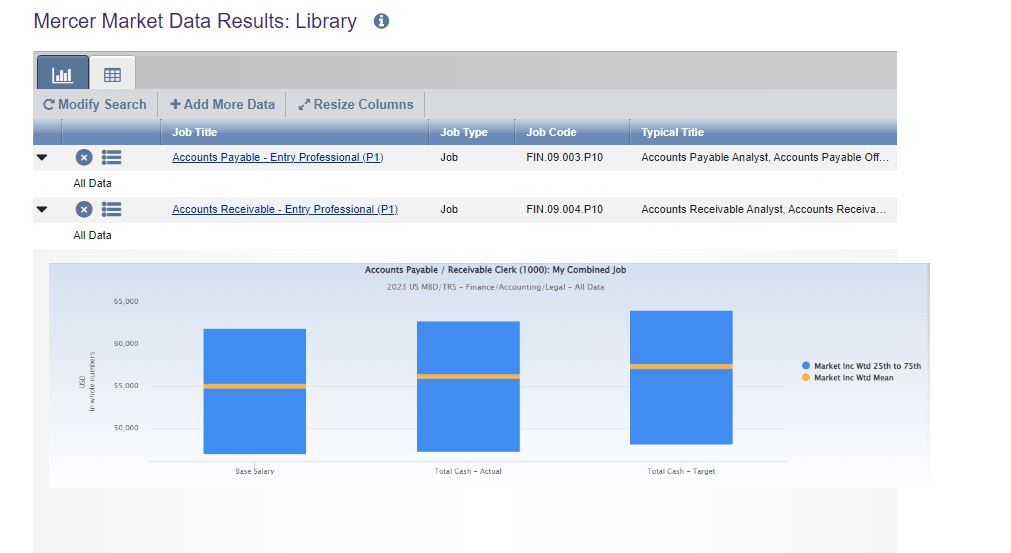Click Typical Title text for Accounts Payable Analyst
The width and height of the screenshot is (1011, 553).
(765, 157)
